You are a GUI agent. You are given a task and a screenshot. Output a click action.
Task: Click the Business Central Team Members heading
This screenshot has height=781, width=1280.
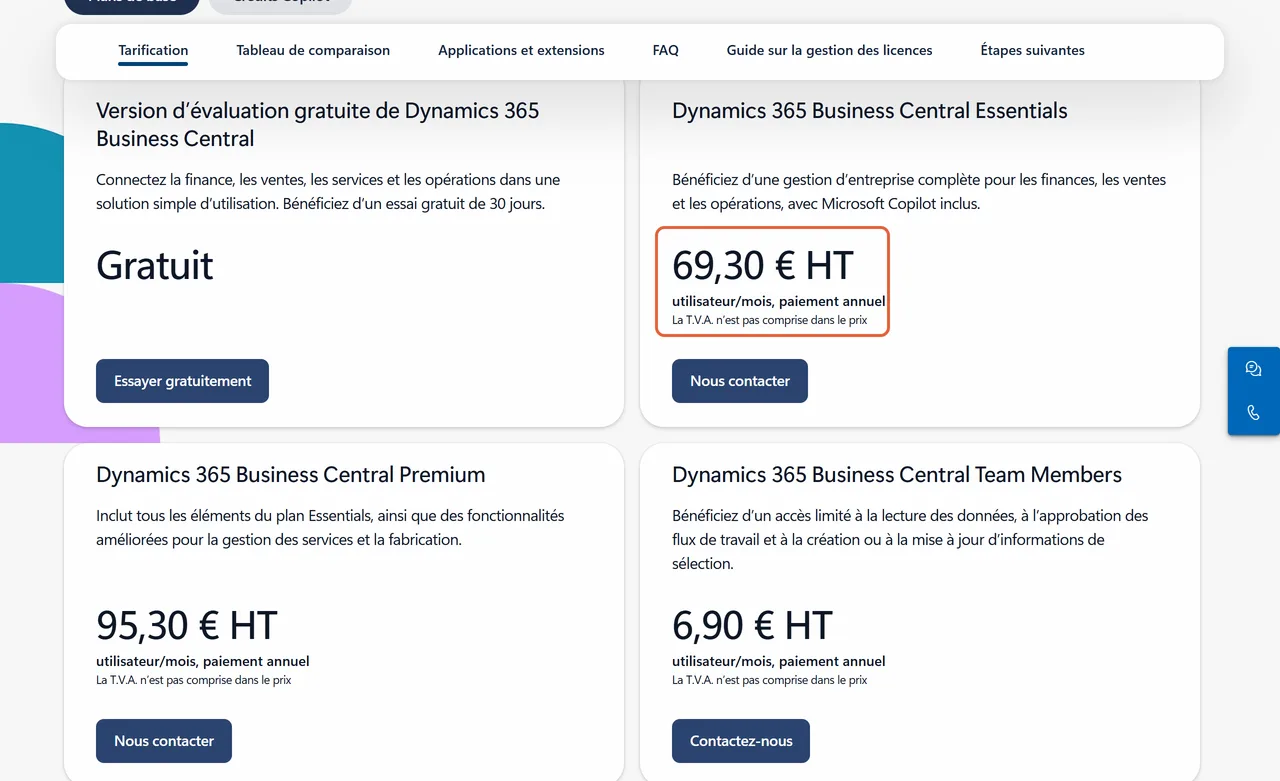point(897,475)
